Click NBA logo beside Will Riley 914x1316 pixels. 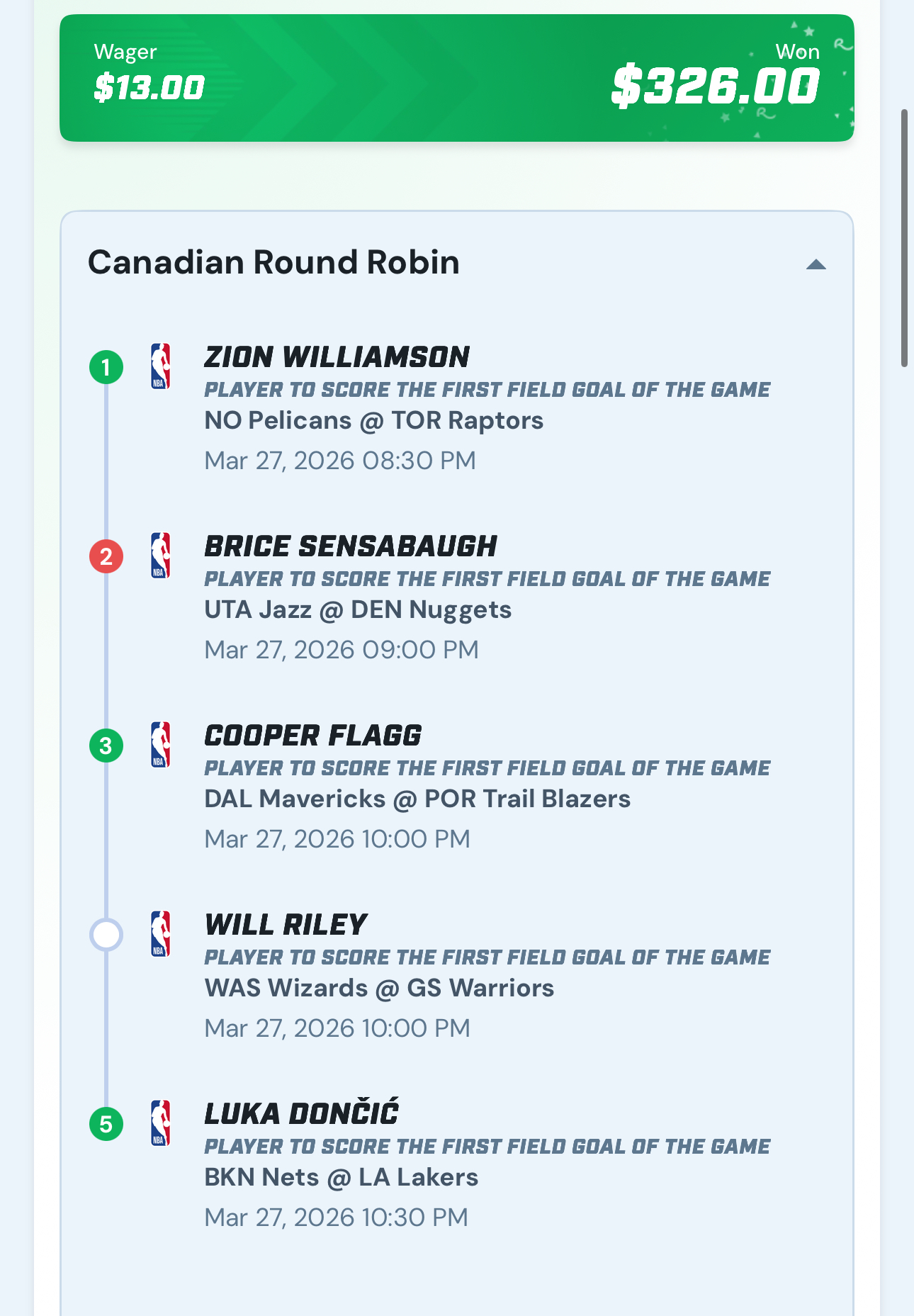pos(161,934)
